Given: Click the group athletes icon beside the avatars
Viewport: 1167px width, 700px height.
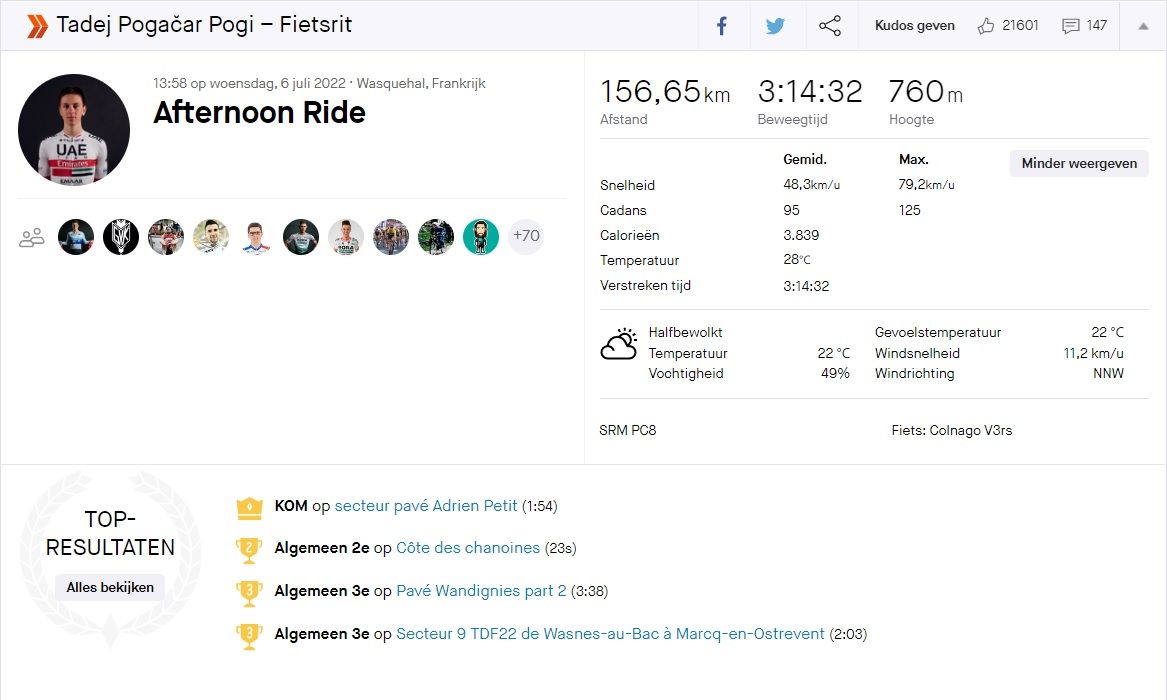Looking at the screenshot, I should (x=31, y=236).
